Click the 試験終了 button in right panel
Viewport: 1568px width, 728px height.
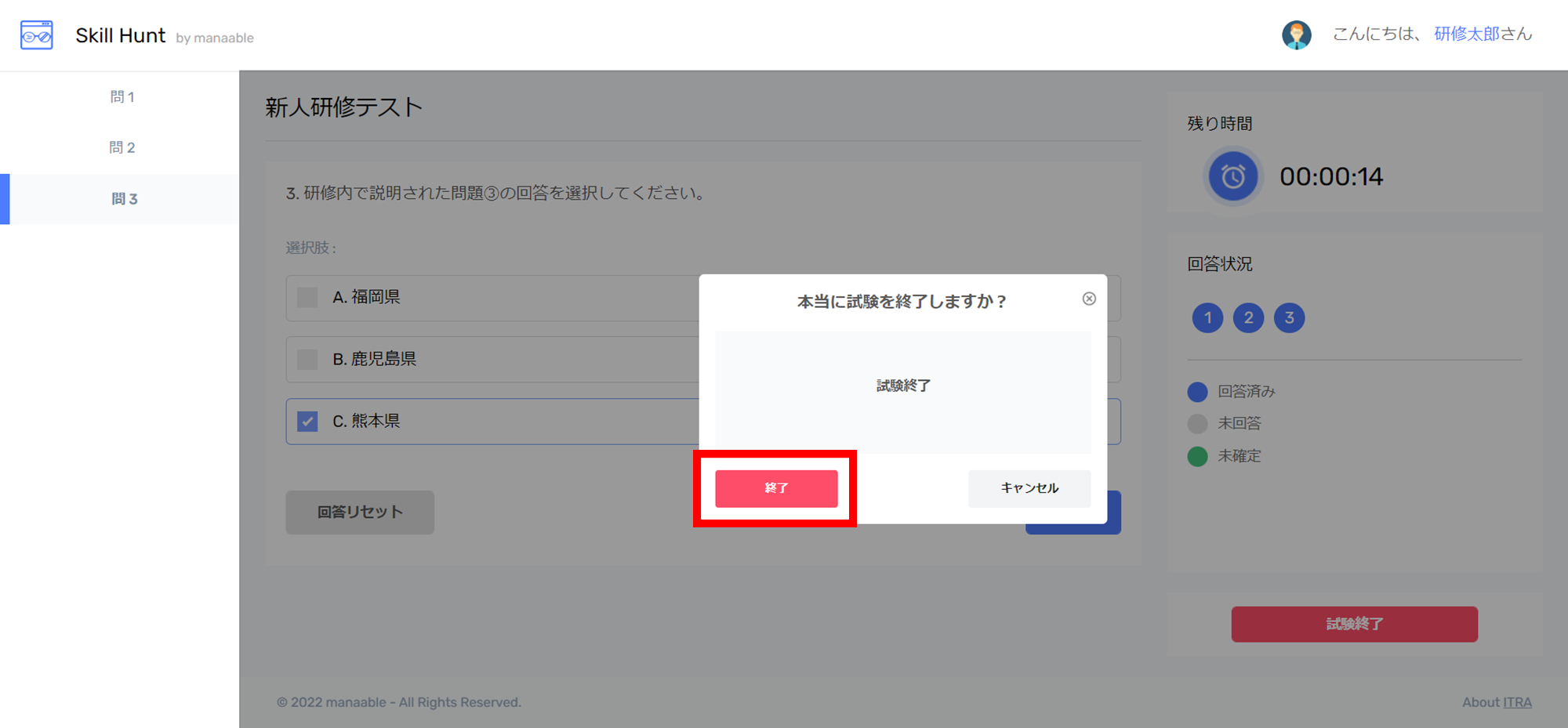coord(1354,624)
